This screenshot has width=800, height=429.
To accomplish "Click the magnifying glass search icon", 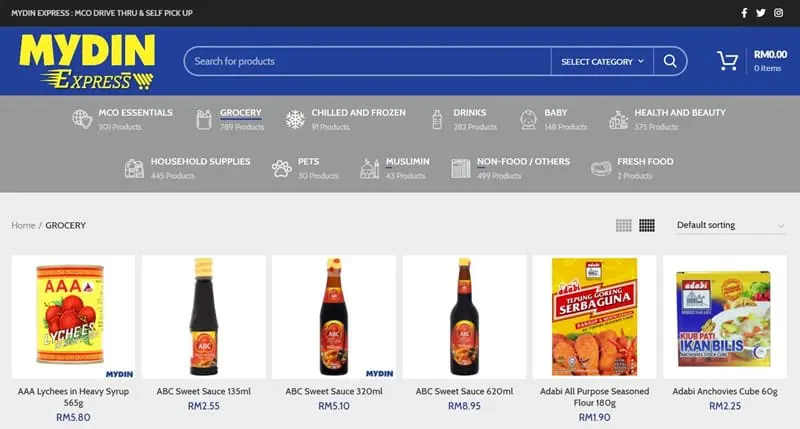I will (x=670, y=61).
